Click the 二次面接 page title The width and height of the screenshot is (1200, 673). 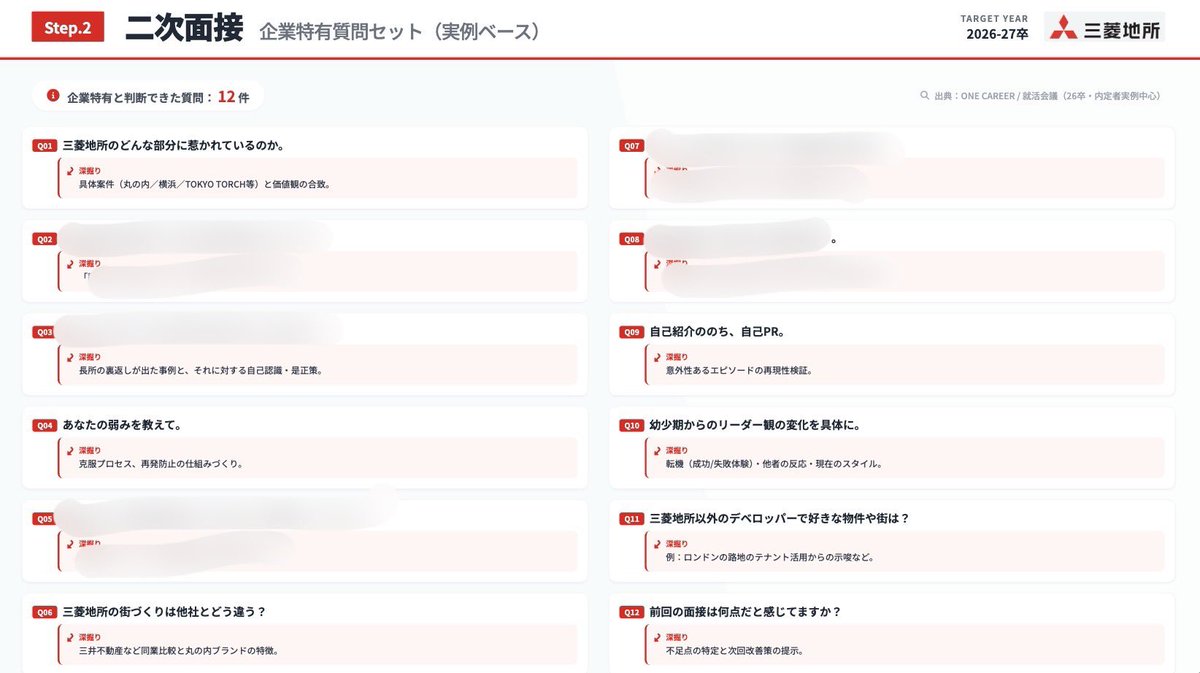pyautogui.click(x=184, y=28)
